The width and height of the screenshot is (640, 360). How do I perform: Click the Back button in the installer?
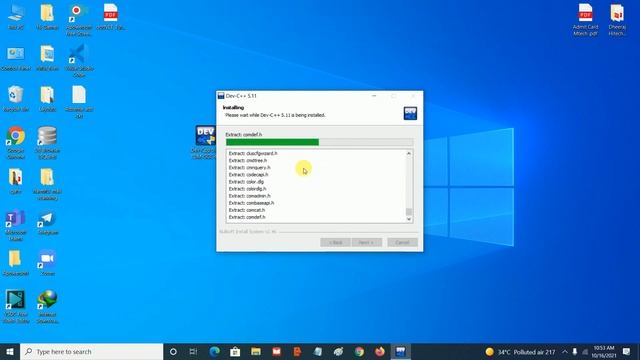pos(335,242)
